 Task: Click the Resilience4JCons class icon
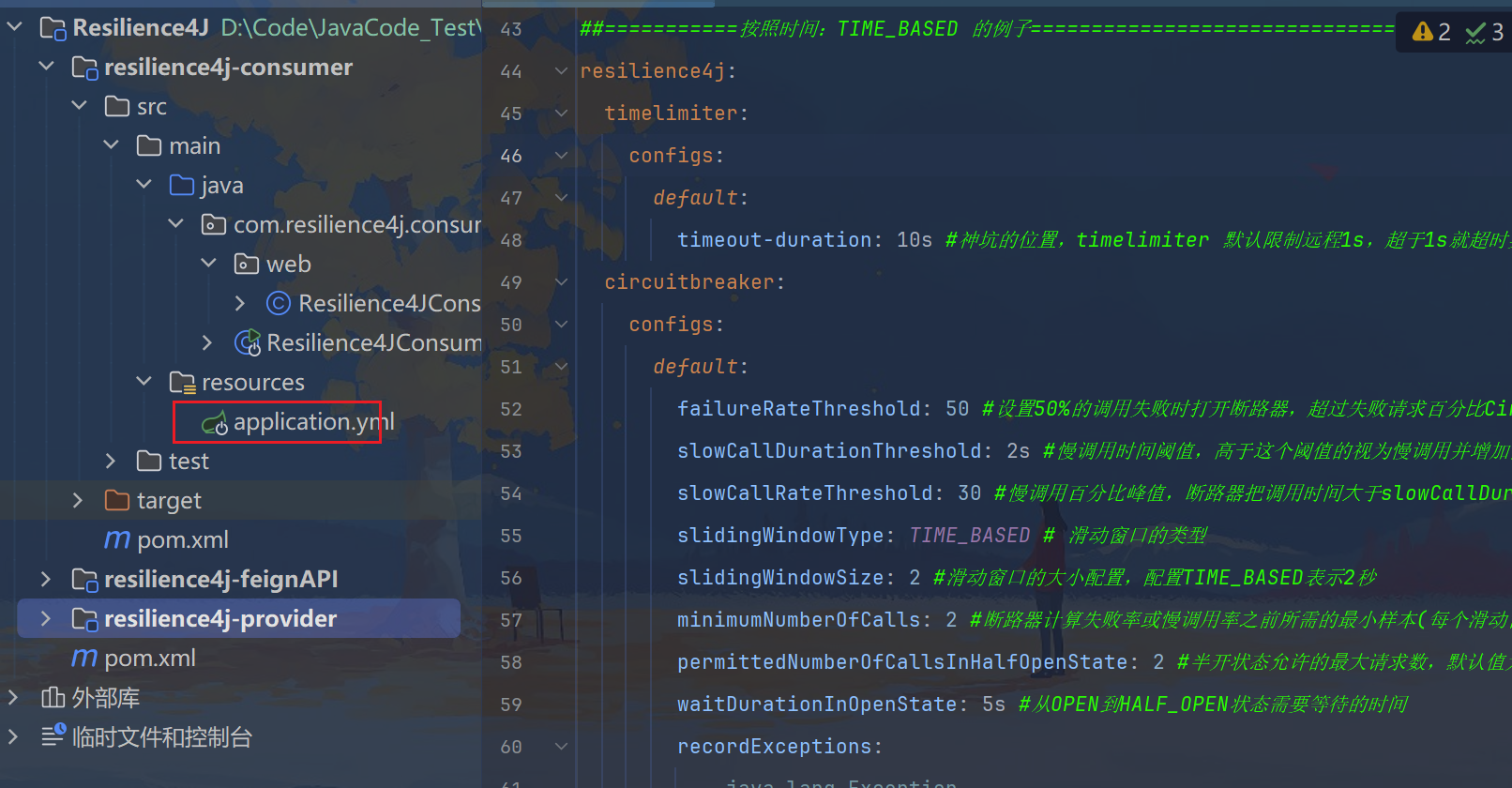point(279,303)
